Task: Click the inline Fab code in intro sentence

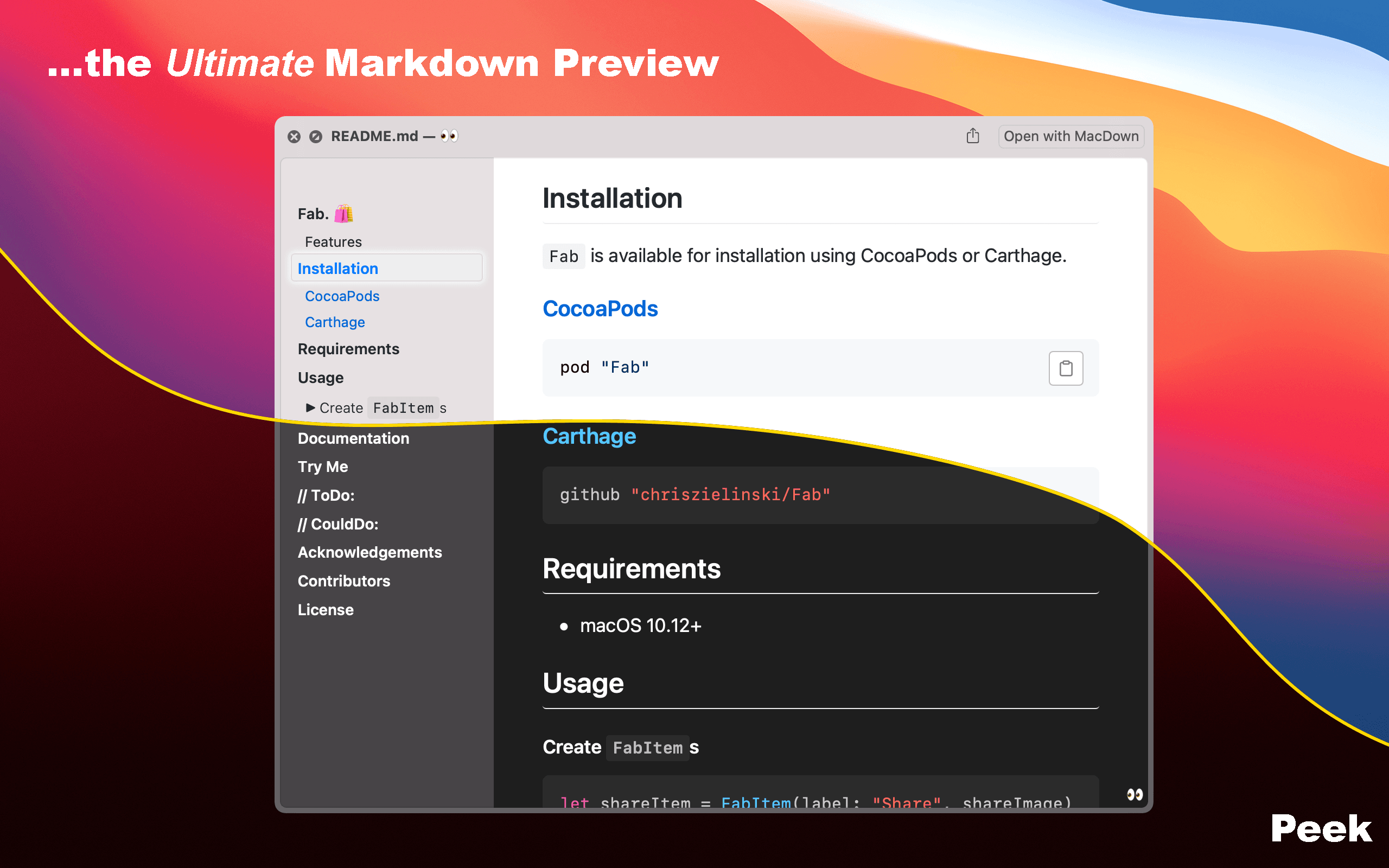Action: [x=564, y=256]
